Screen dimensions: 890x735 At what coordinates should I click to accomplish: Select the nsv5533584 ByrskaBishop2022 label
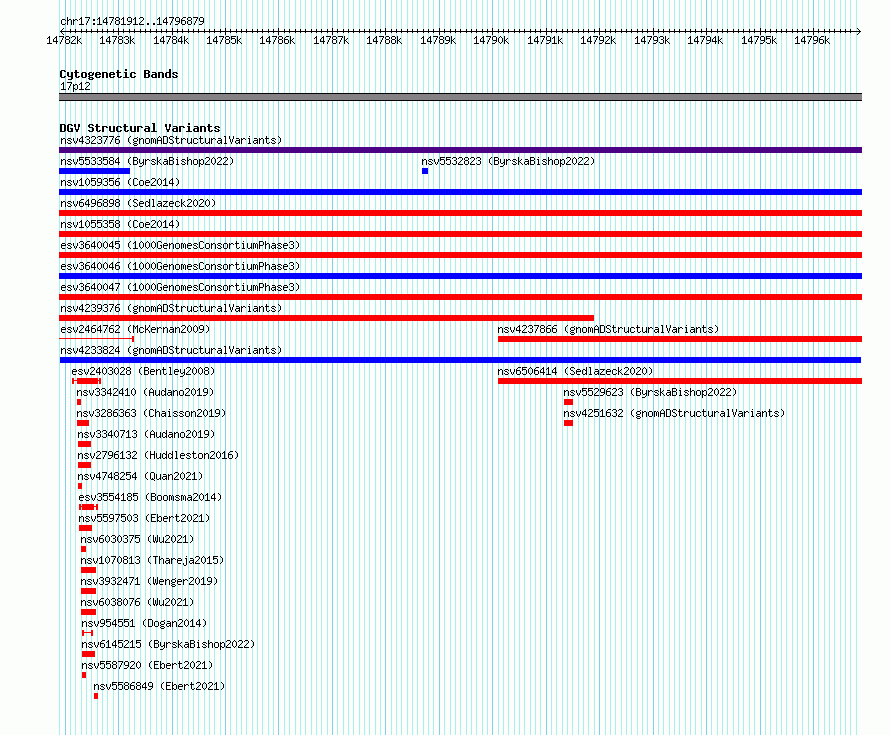[147, 161]
